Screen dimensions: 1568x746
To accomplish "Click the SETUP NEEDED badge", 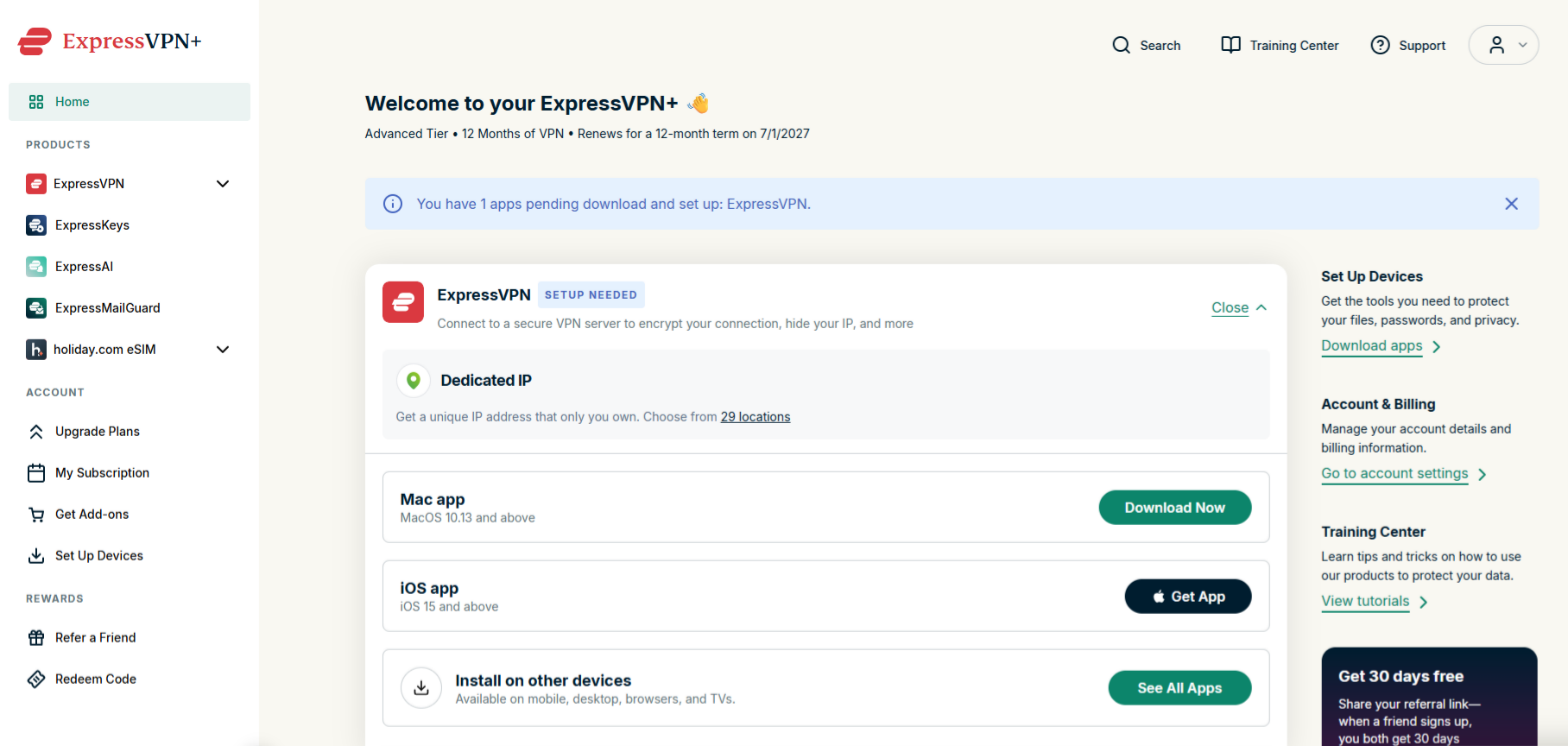I will click(591, 295).
